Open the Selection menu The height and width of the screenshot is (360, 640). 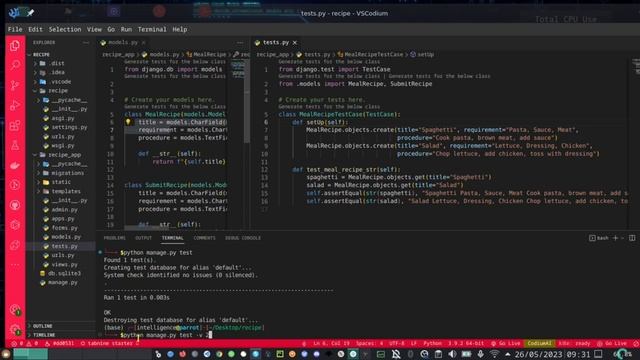coord(65,29)
